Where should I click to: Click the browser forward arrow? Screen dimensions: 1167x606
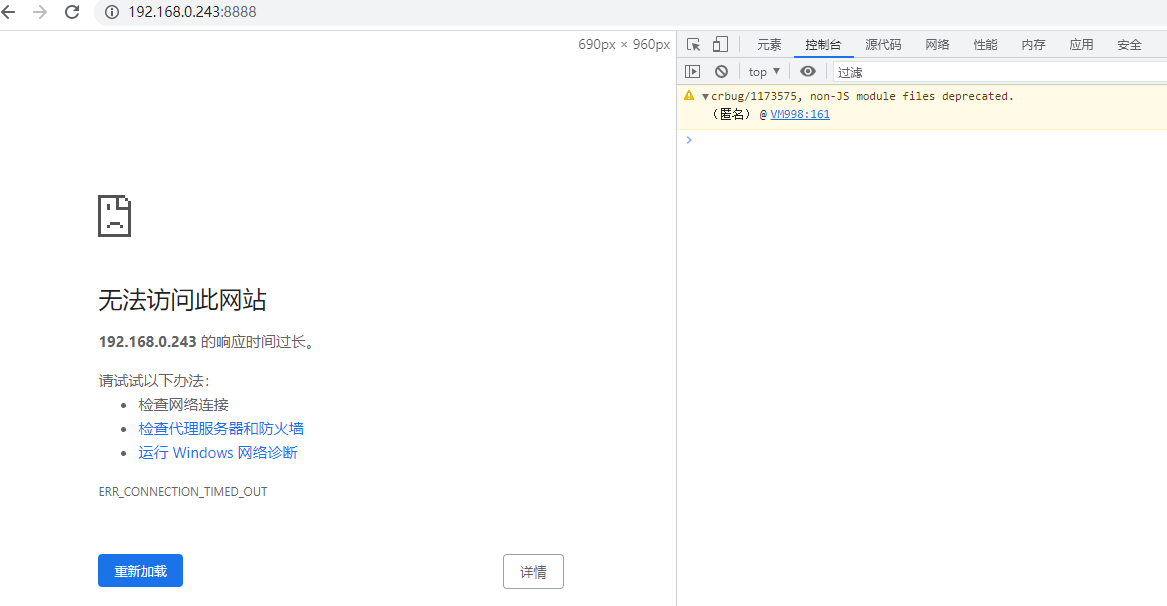tap(40, 12)
